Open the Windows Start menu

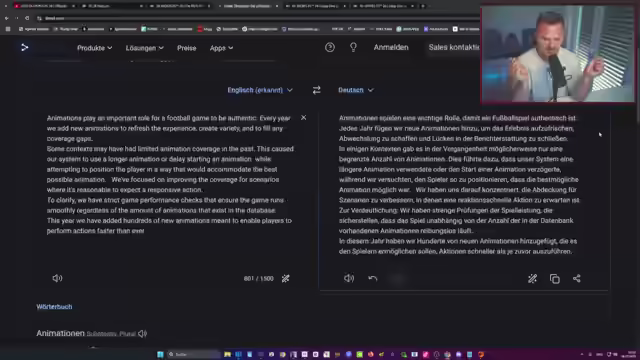click(160, 354)
